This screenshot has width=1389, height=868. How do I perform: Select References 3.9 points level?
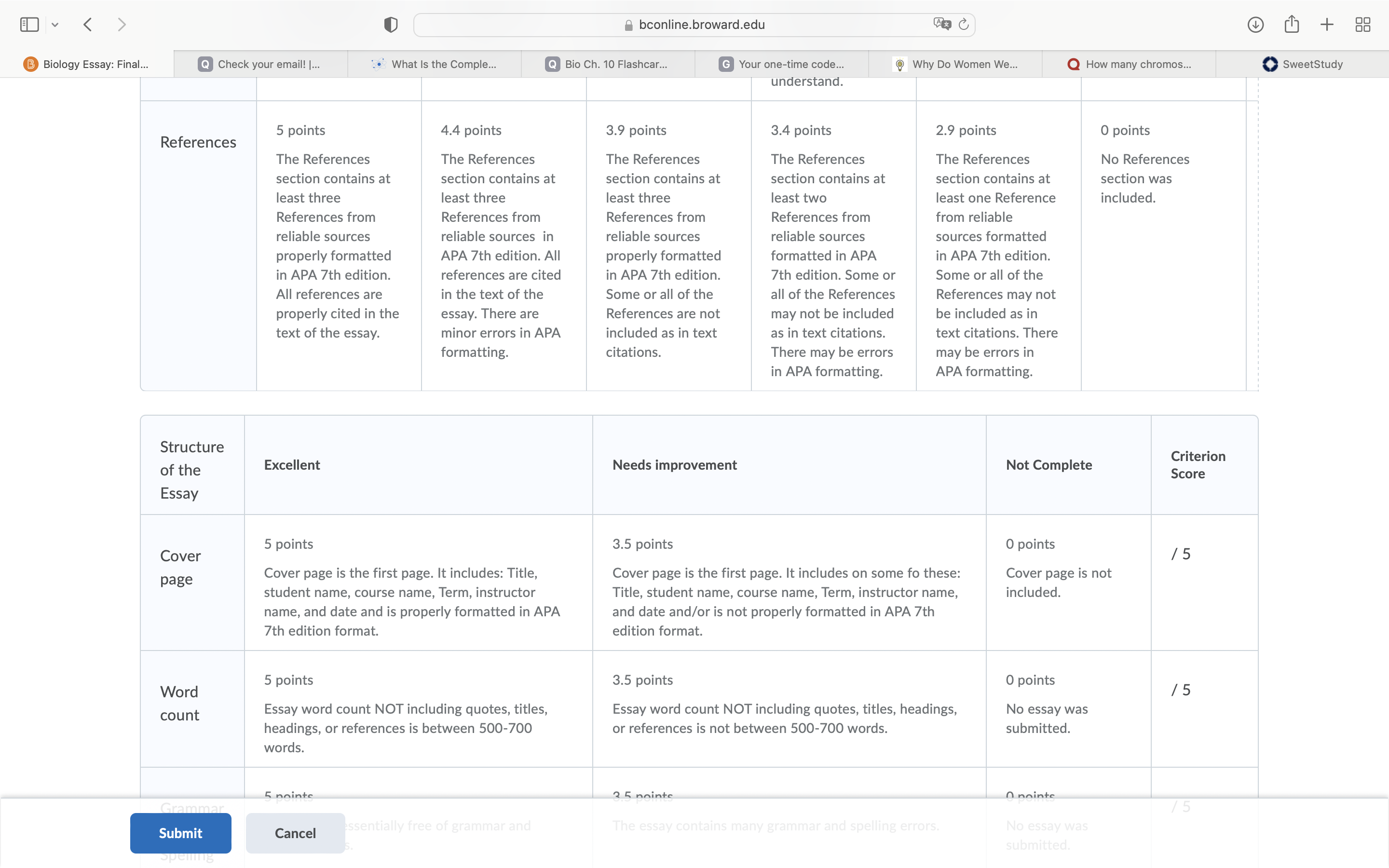(668, 246)
